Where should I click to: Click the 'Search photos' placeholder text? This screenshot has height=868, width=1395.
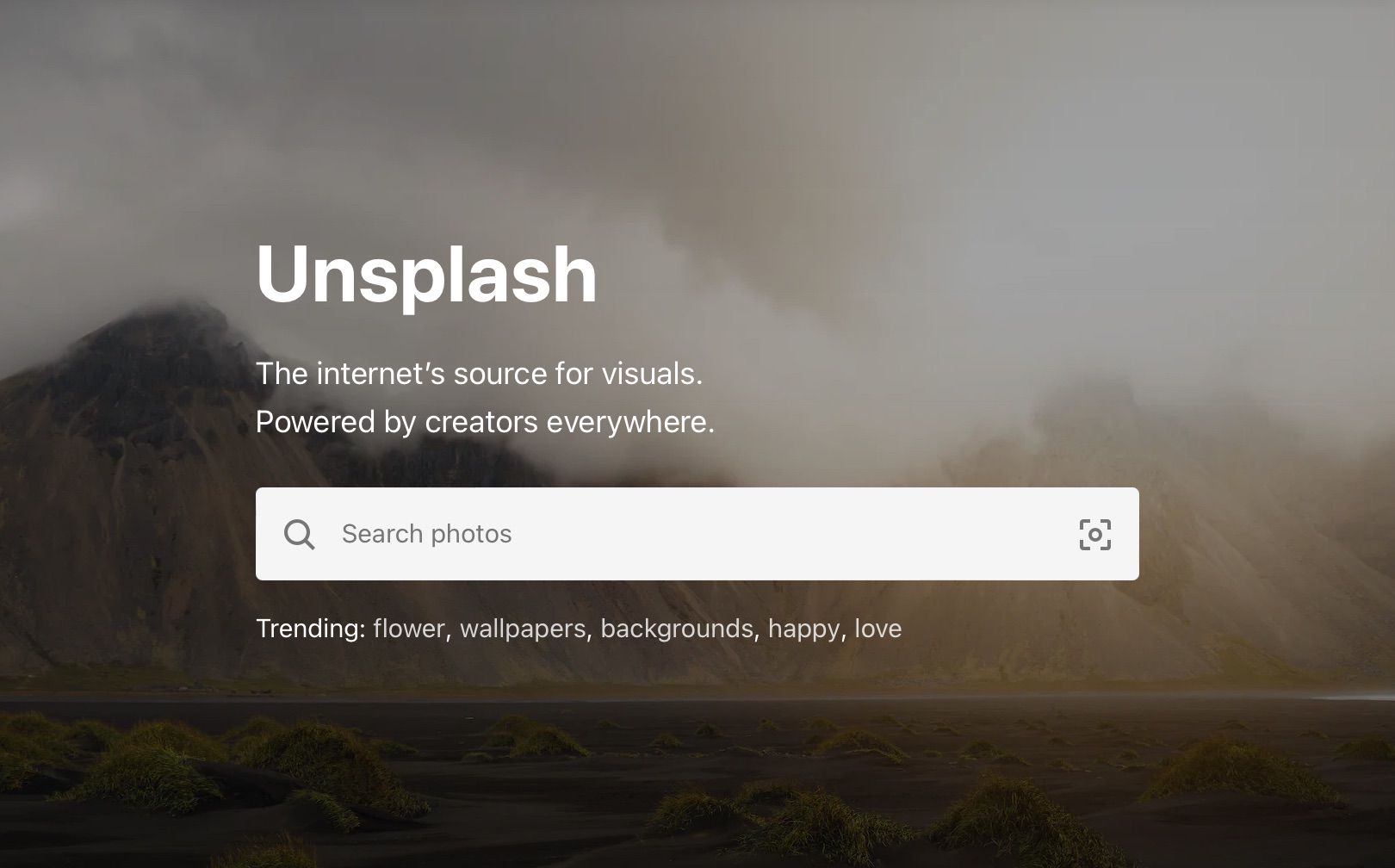pos(427,534)
